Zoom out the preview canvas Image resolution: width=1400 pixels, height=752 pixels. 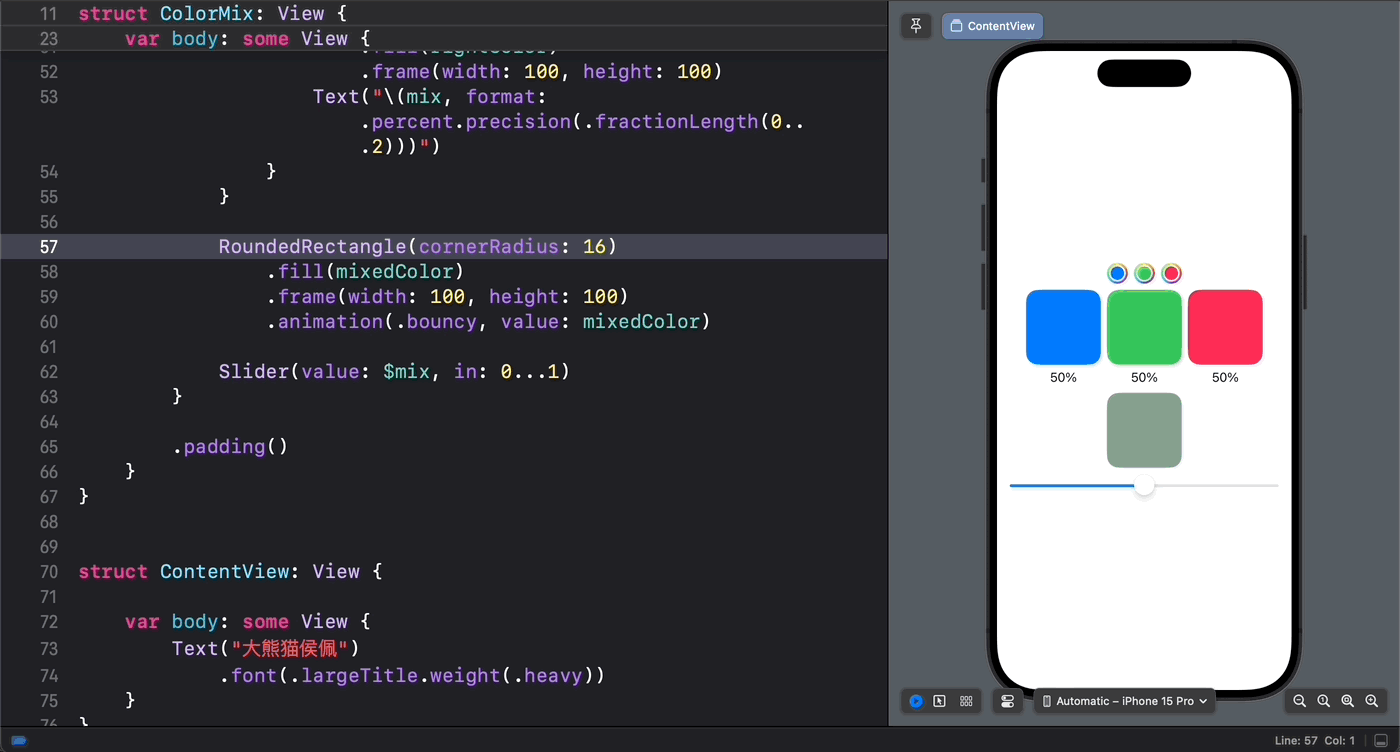pyautogui.click(x=1299, y=701)
